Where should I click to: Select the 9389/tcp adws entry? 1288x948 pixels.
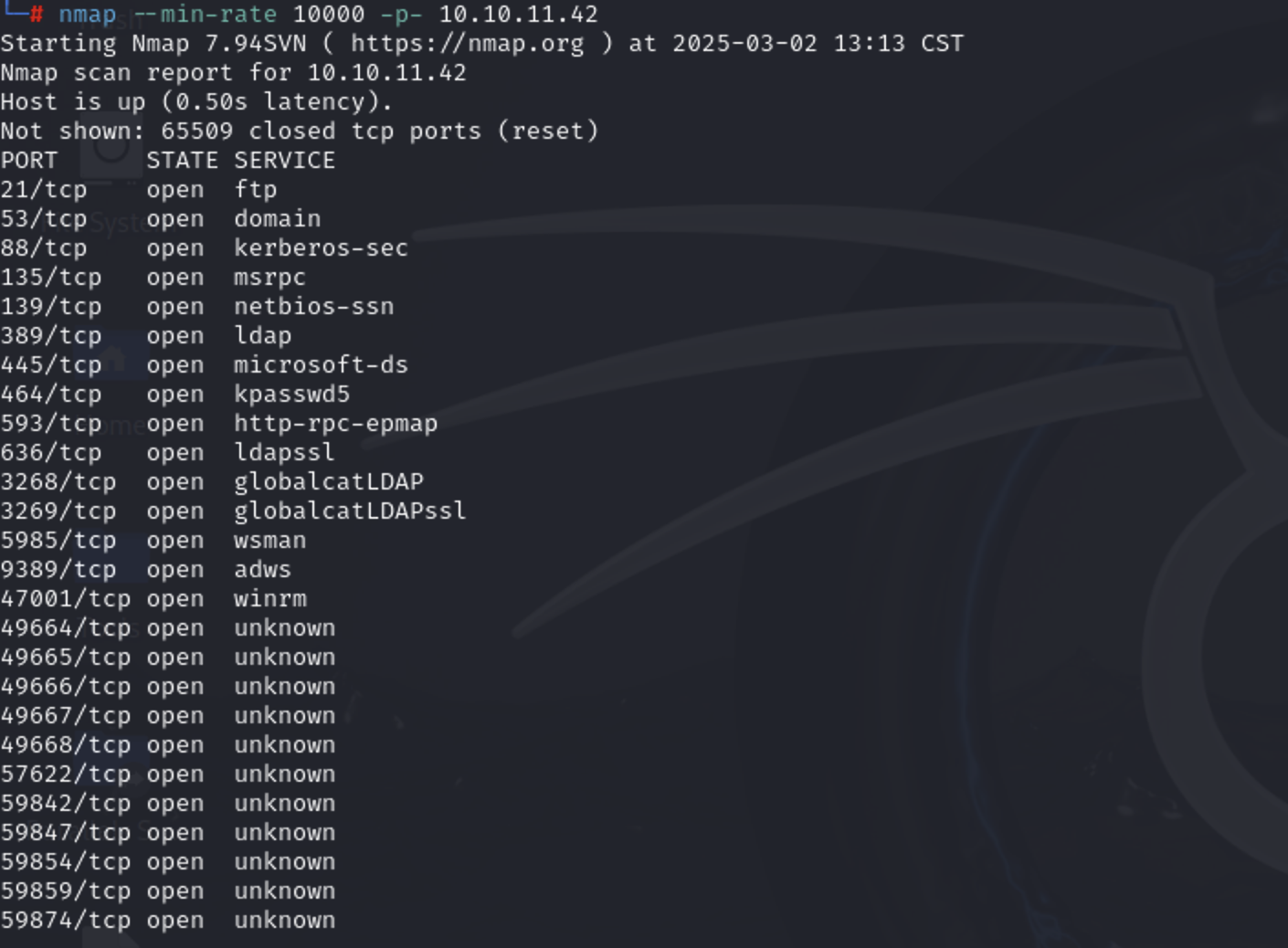tap(146, 570)
